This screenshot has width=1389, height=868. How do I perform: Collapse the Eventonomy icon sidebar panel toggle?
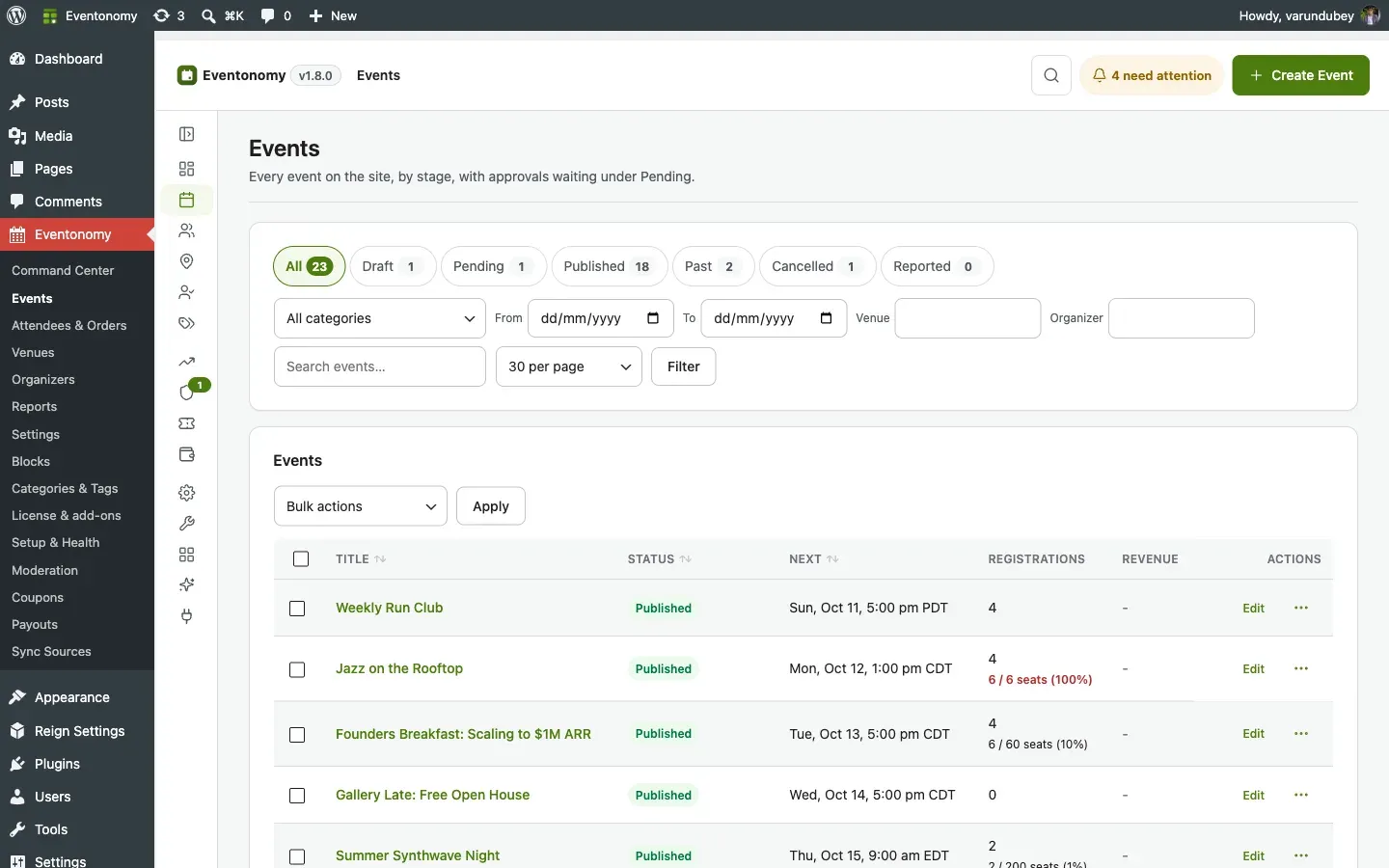[187, 134]
